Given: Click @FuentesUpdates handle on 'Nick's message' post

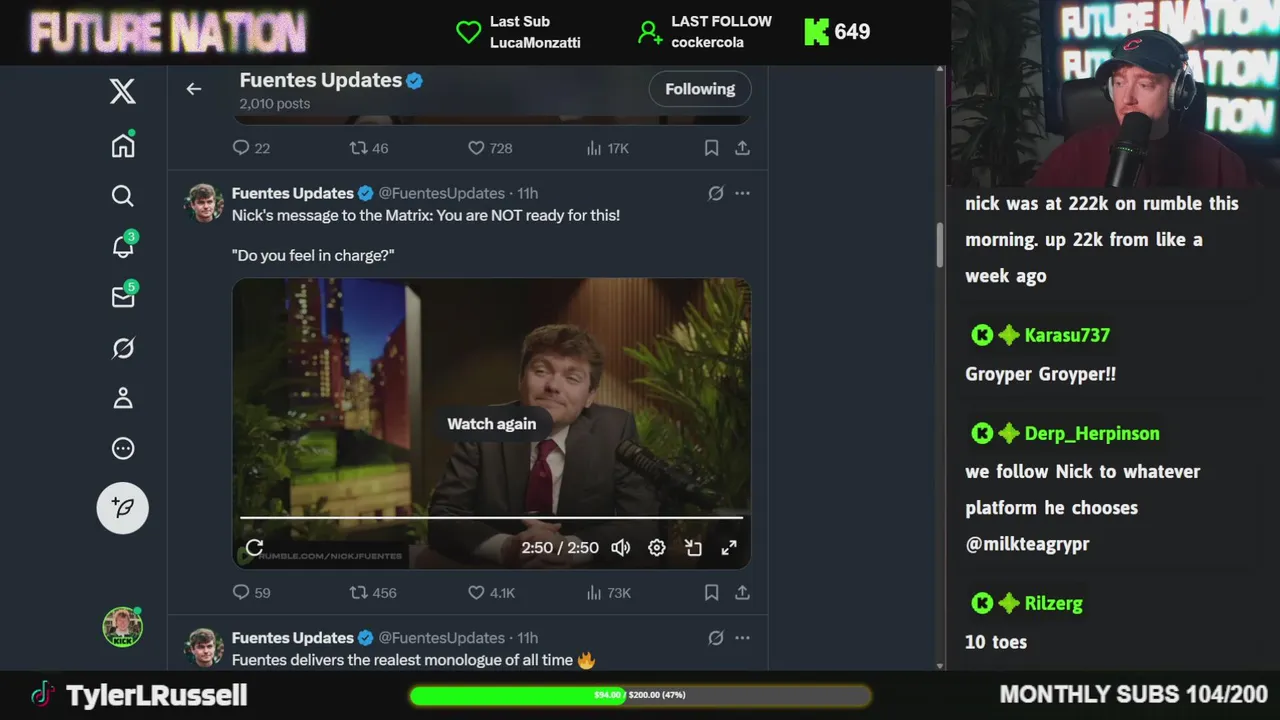Looking at the screenshot, I should 441,193.
